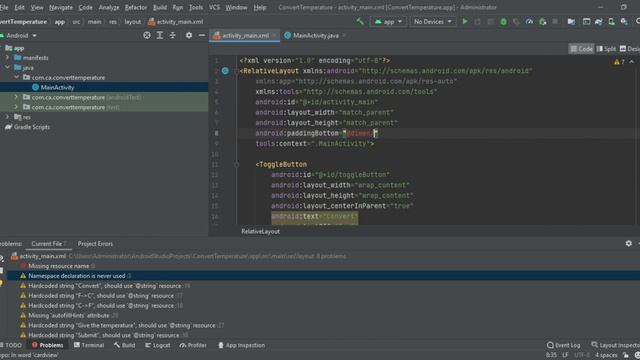Open the Event Log
Viewport: 640px width, 360px height.
point(564,345)
